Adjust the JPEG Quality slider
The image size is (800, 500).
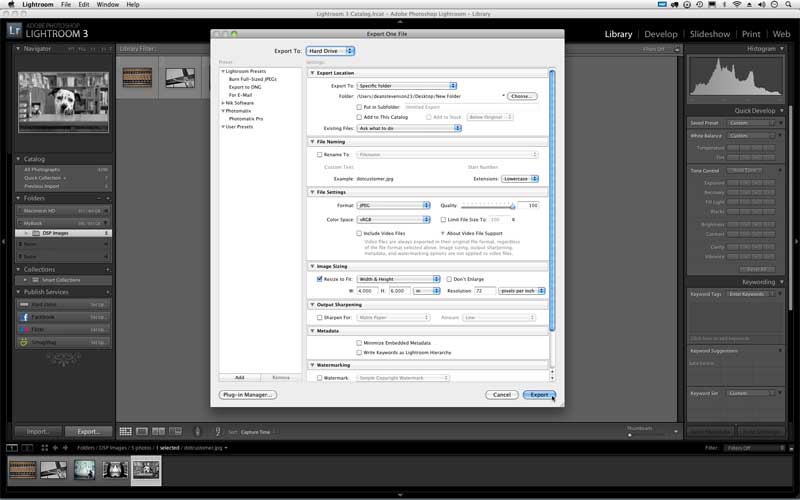(512, 205)
